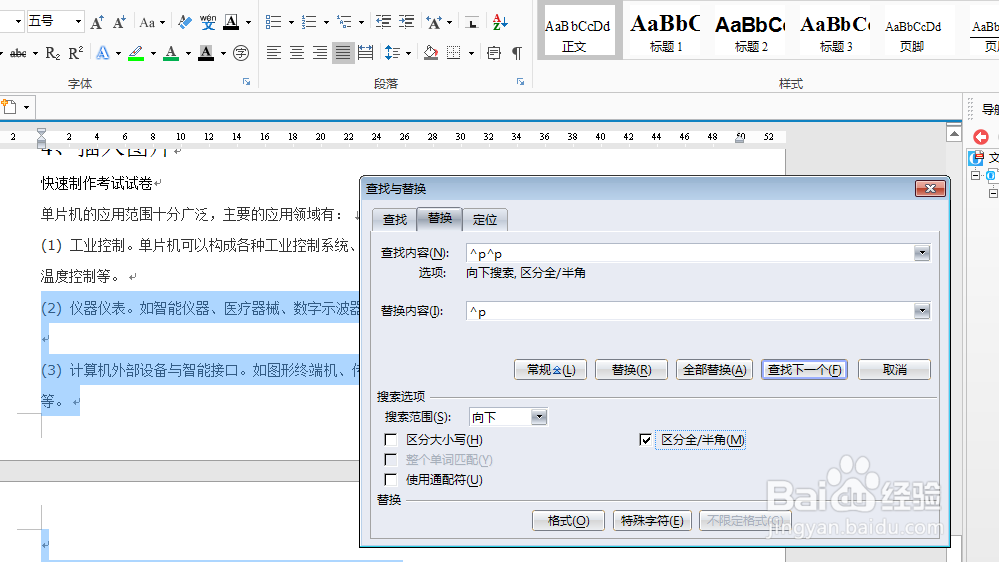Toggle show paragraph marks (¶)
999x562 pixels.
tap(517, 53)
